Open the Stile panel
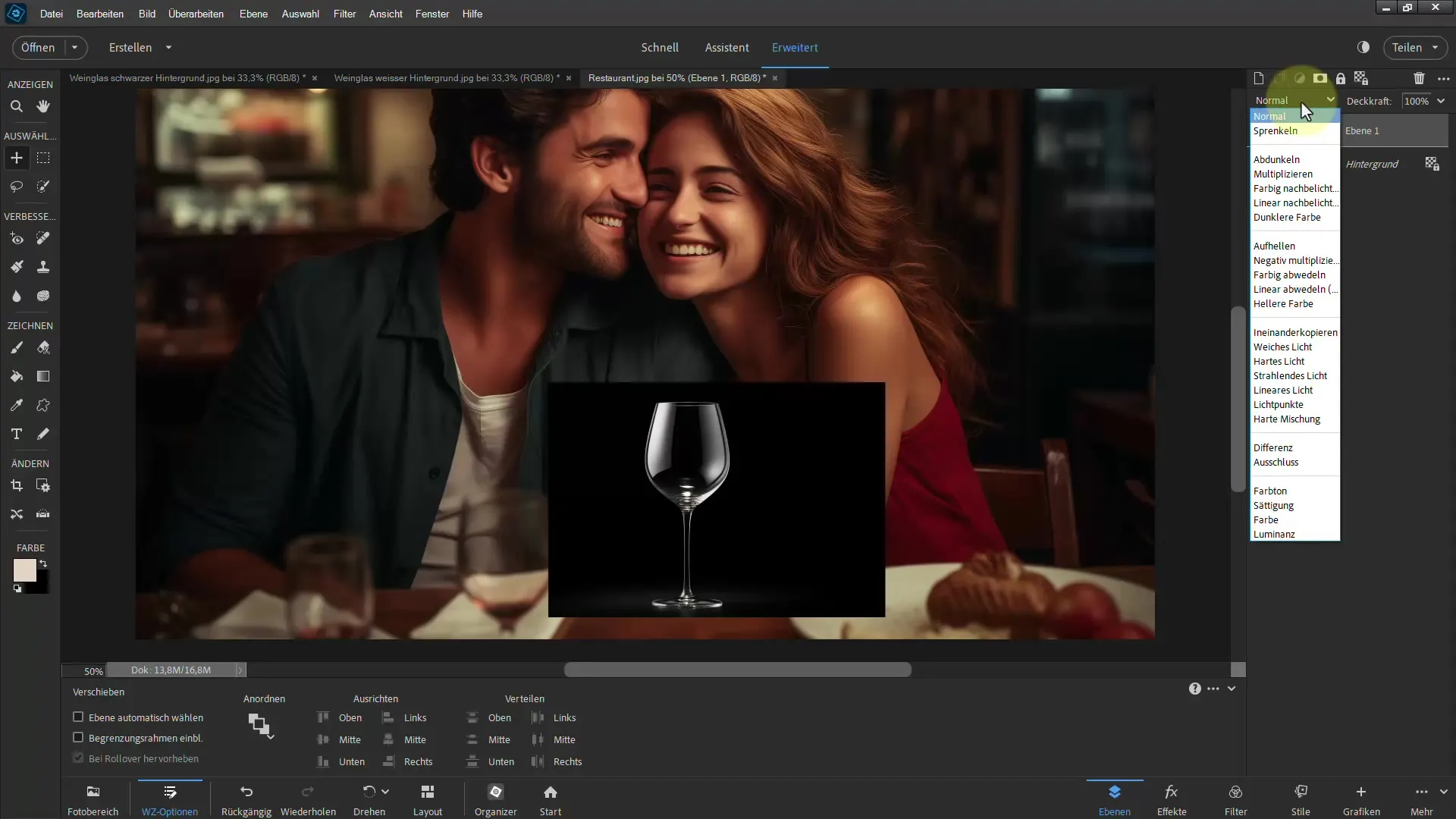1456x819 pixels. (1301, 800)
